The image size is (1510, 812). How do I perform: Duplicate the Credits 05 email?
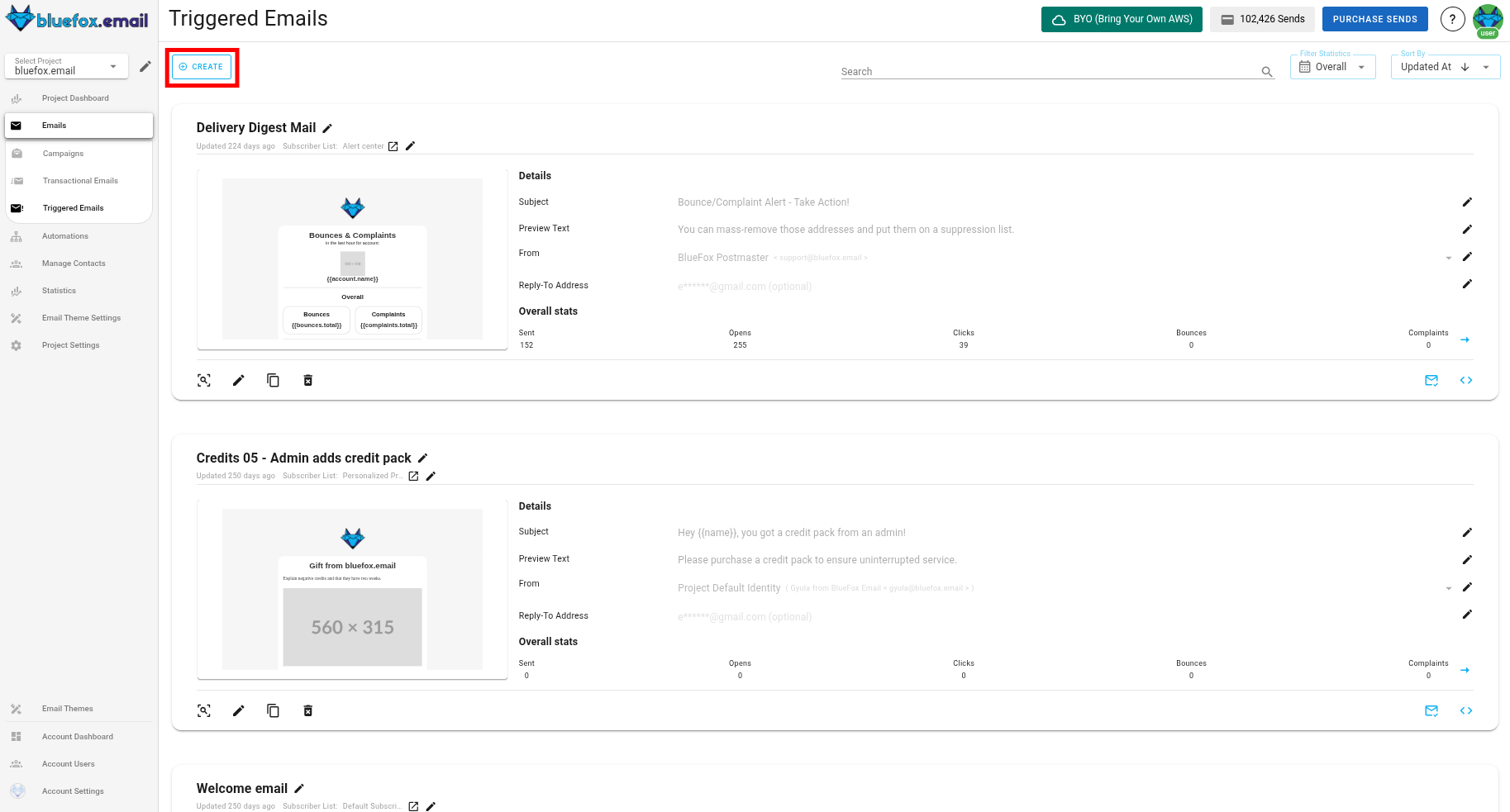click(274, 710)
